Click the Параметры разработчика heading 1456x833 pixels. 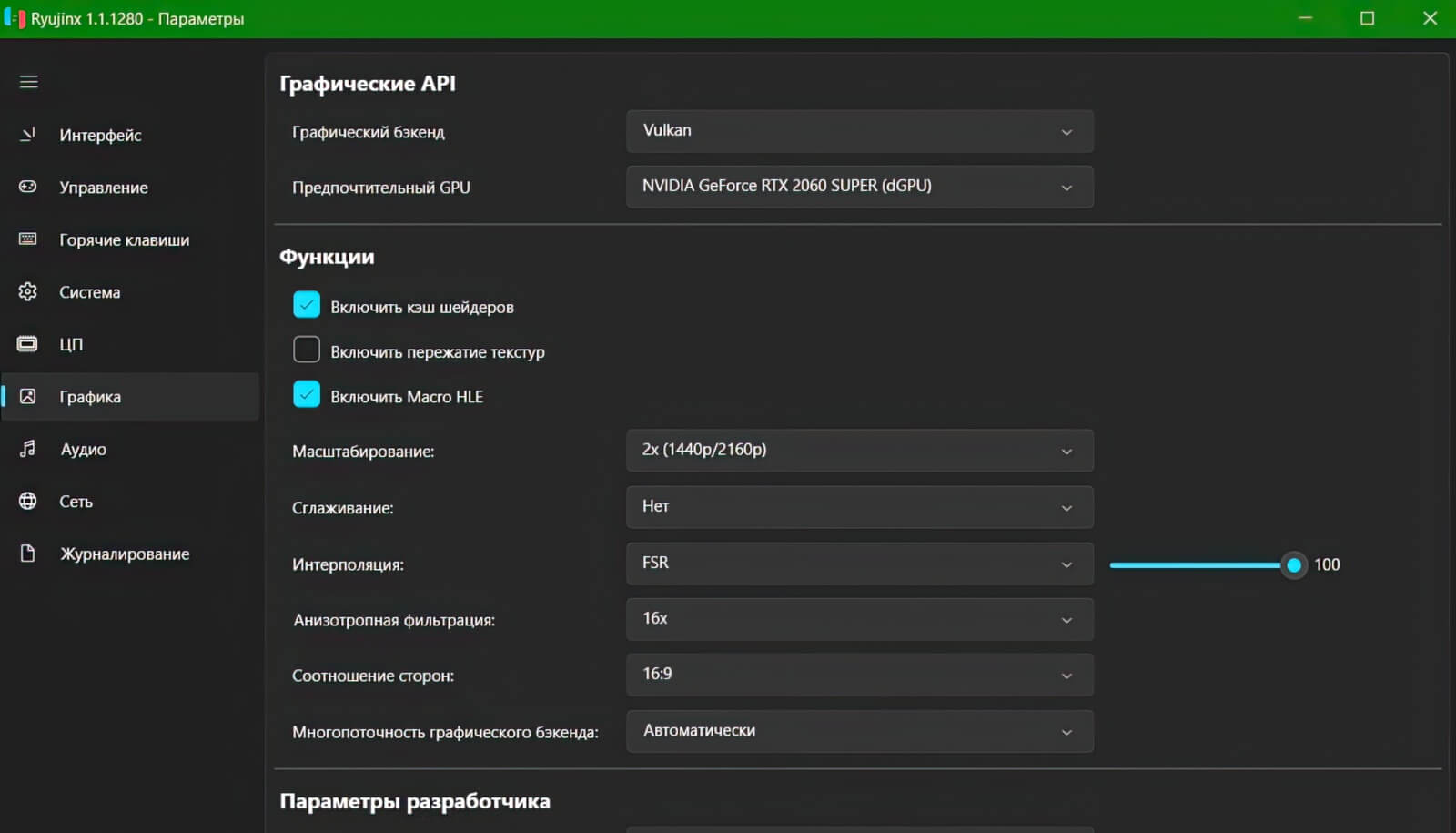coord(415,801)
